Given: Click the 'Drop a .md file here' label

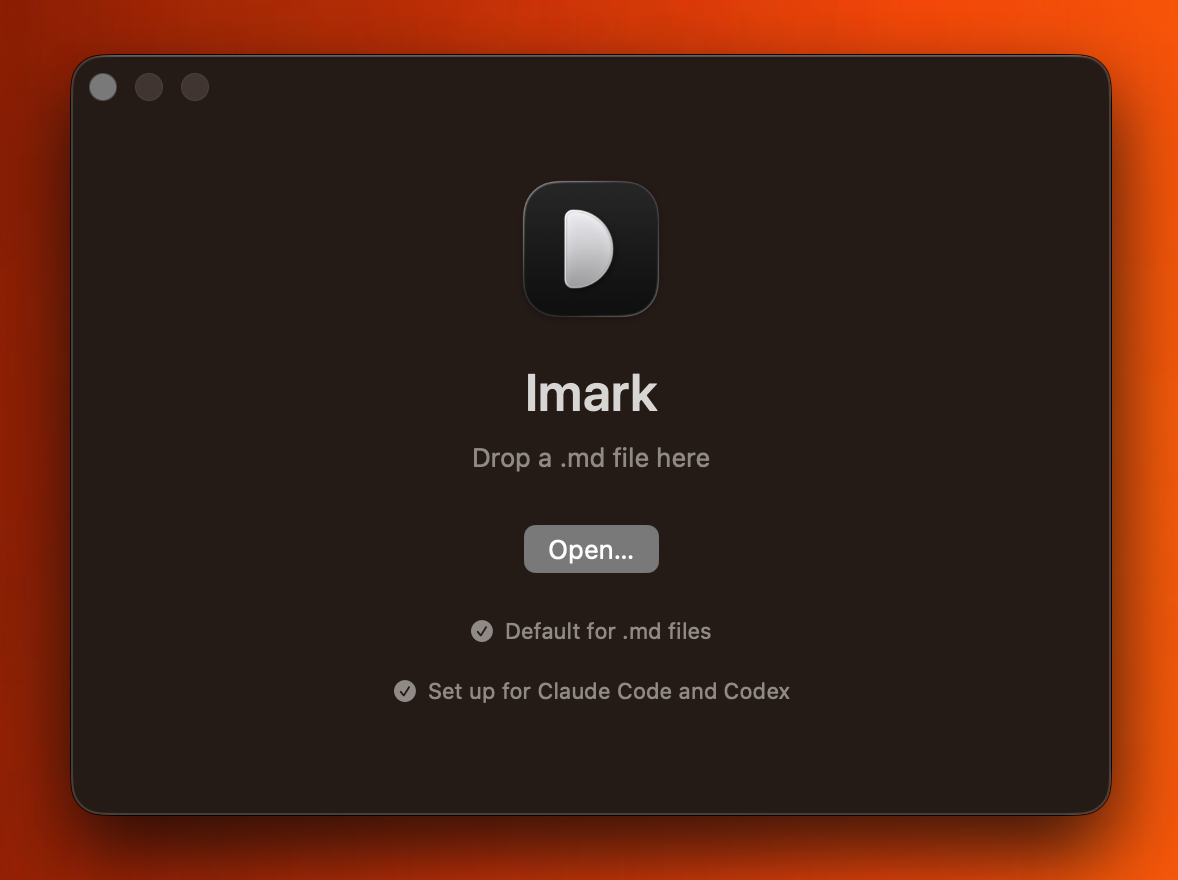Looking at the screenshot, I should coord(591,458).
